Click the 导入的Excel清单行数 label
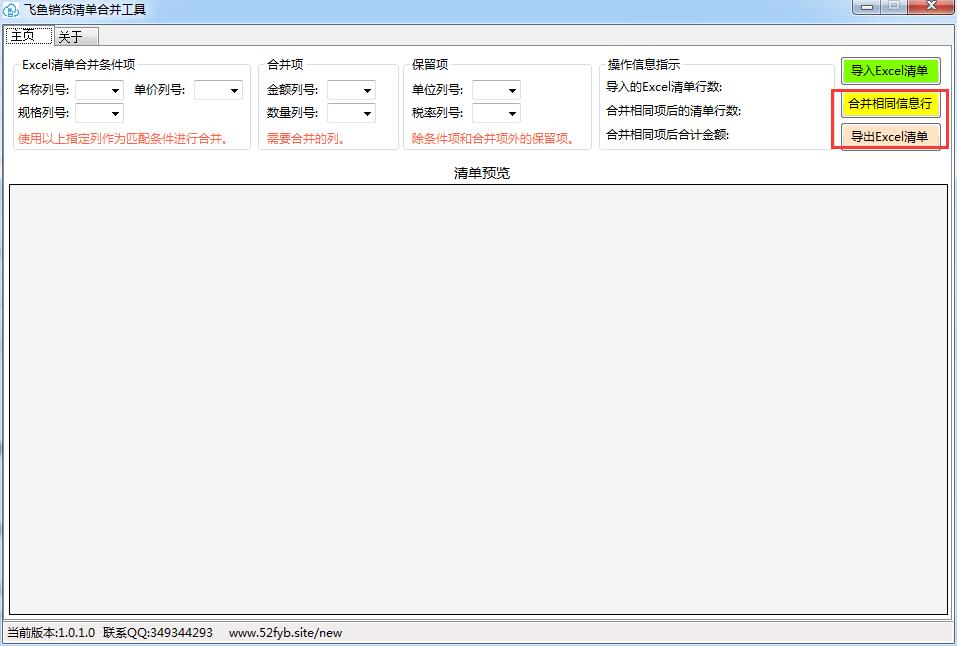Image resolution: width=957 pixels, height=646 pixels. [x=663, y=87]
